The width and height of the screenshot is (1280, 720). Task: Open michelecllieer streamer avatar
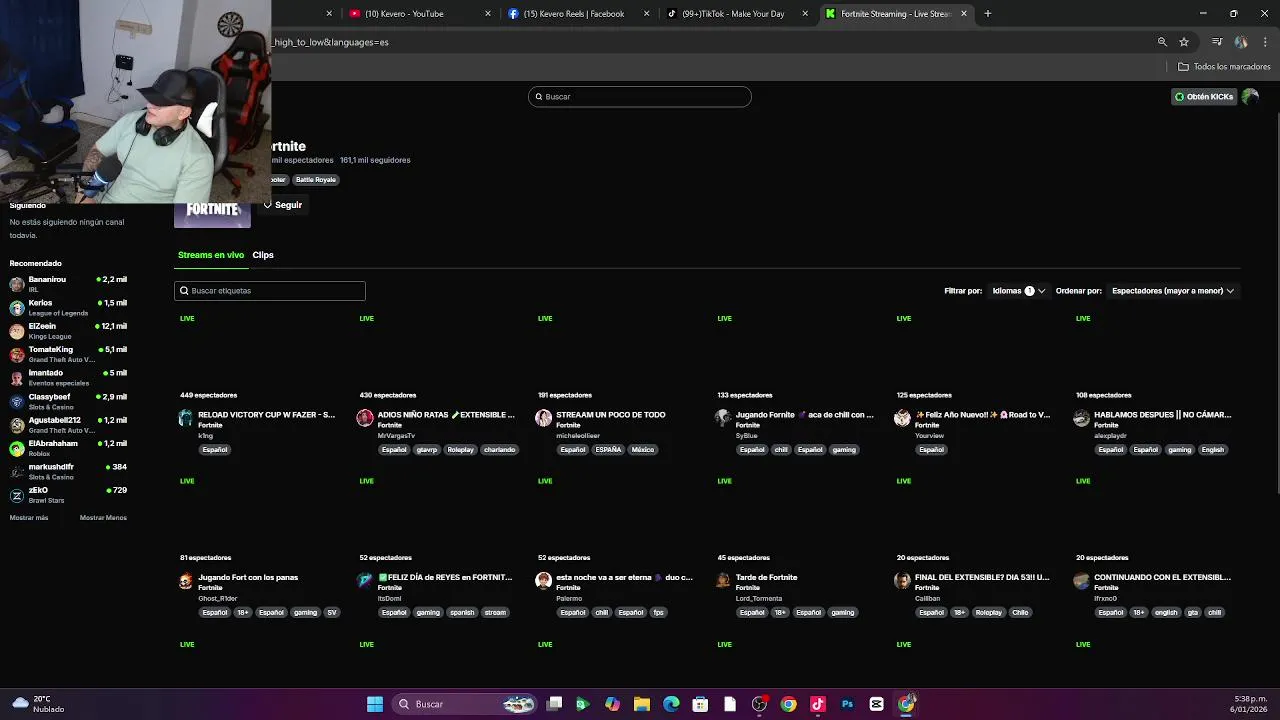[543, 418]
